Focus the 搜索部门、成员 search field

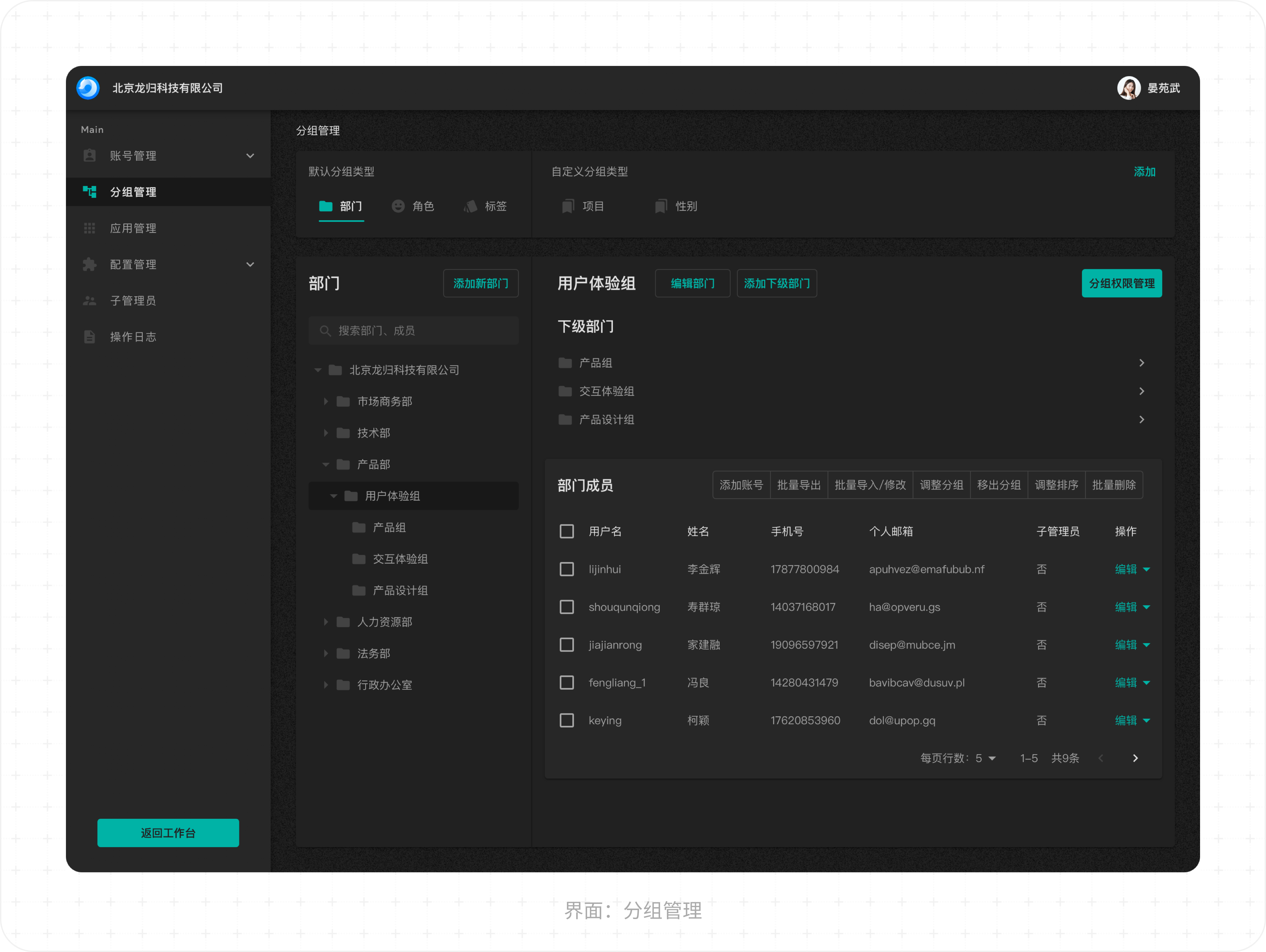coord(413,331)
